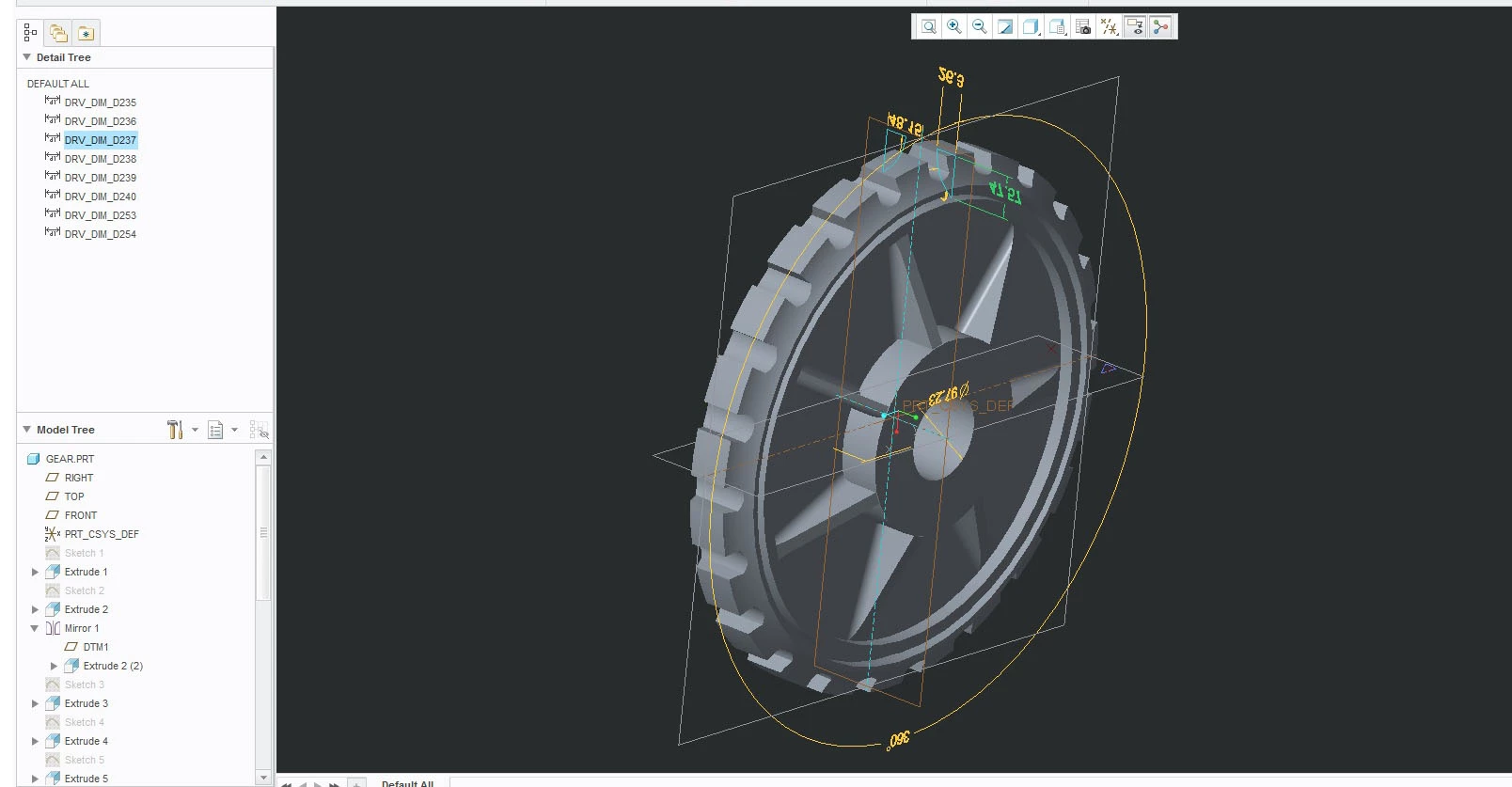1512x787 pixels.
Task: Click the extrude icon beside Extrude 2
Action: click(53, 609)
